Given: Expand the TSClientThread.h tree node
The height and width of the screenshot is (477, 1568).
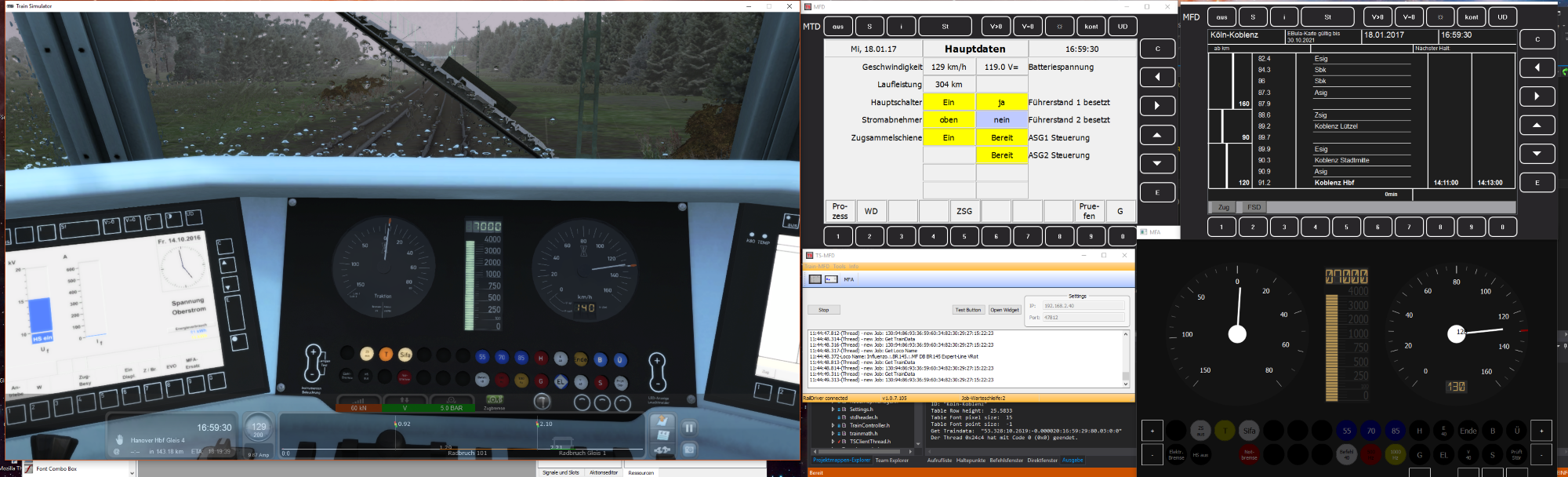Looking at the screenshot, I should tap(833, 442).
